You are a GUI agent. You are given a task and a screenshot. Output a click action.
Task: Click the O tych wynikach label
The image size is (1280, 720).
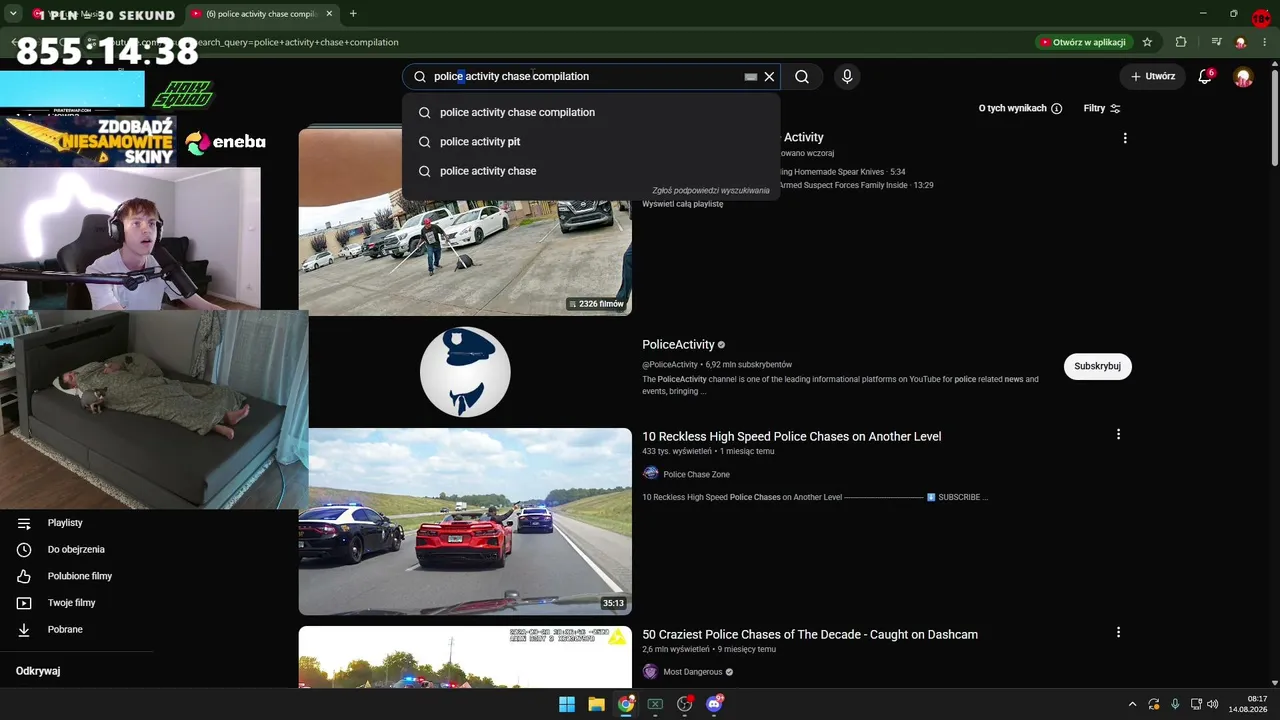(x=1013, y=108)
